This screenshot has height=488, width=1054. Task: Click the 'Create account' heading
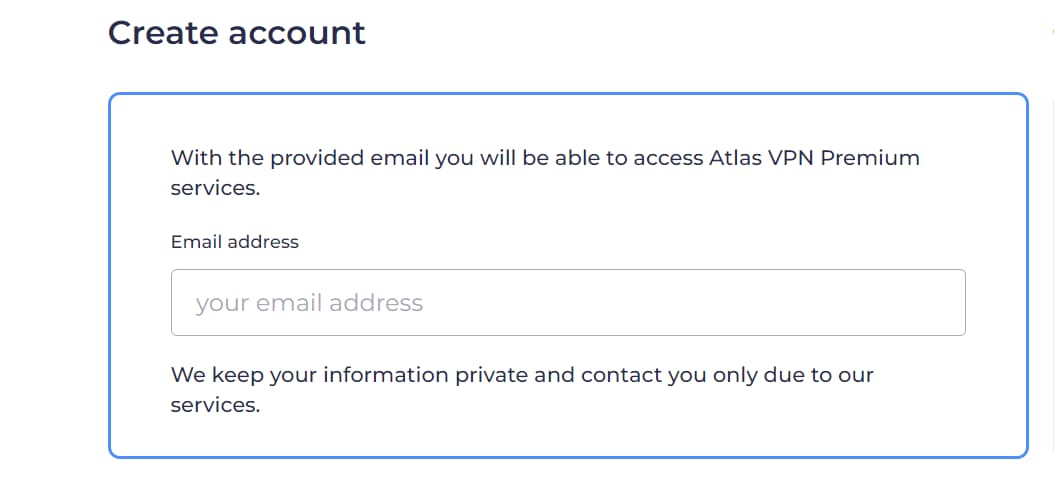coord(237,33)
